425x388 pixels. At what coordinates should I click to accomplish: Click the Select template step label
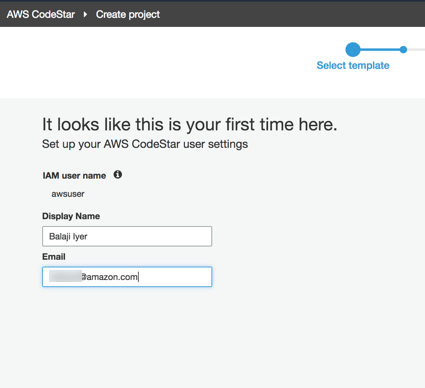pos(353,65)
